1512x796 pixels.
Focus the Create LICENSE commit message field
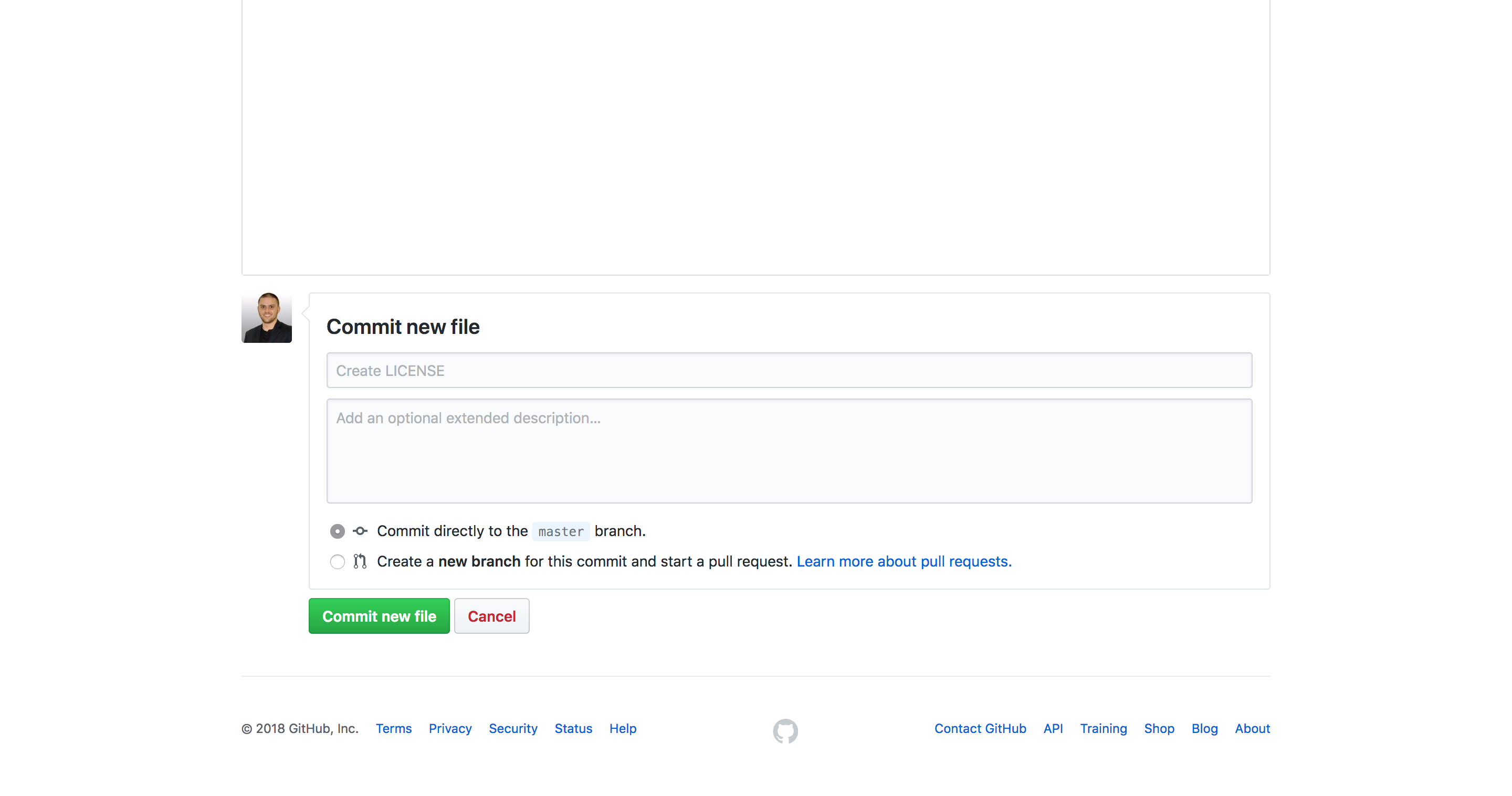point(789,370)
